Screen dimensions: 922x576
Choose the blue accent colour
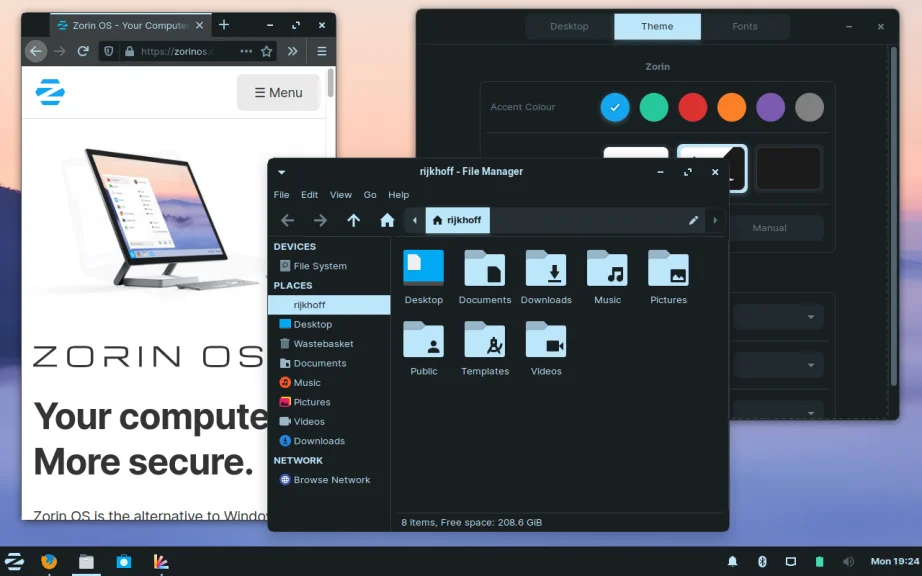pos(615,107)
